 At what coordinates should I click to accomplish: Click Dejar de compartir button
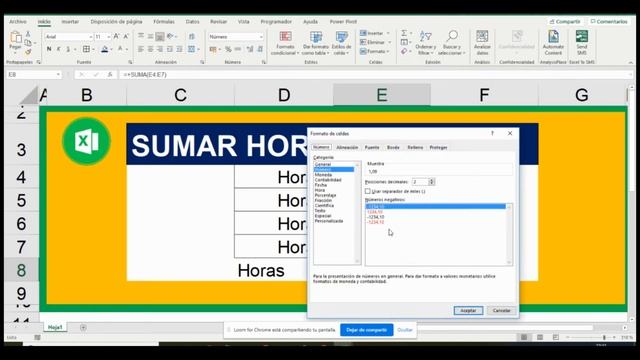pos(367,330)
